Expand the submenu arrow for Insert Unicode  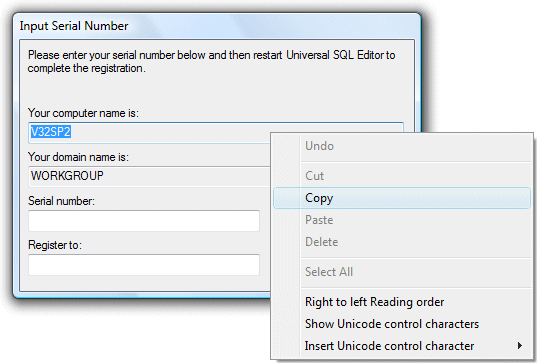point(520,346)
